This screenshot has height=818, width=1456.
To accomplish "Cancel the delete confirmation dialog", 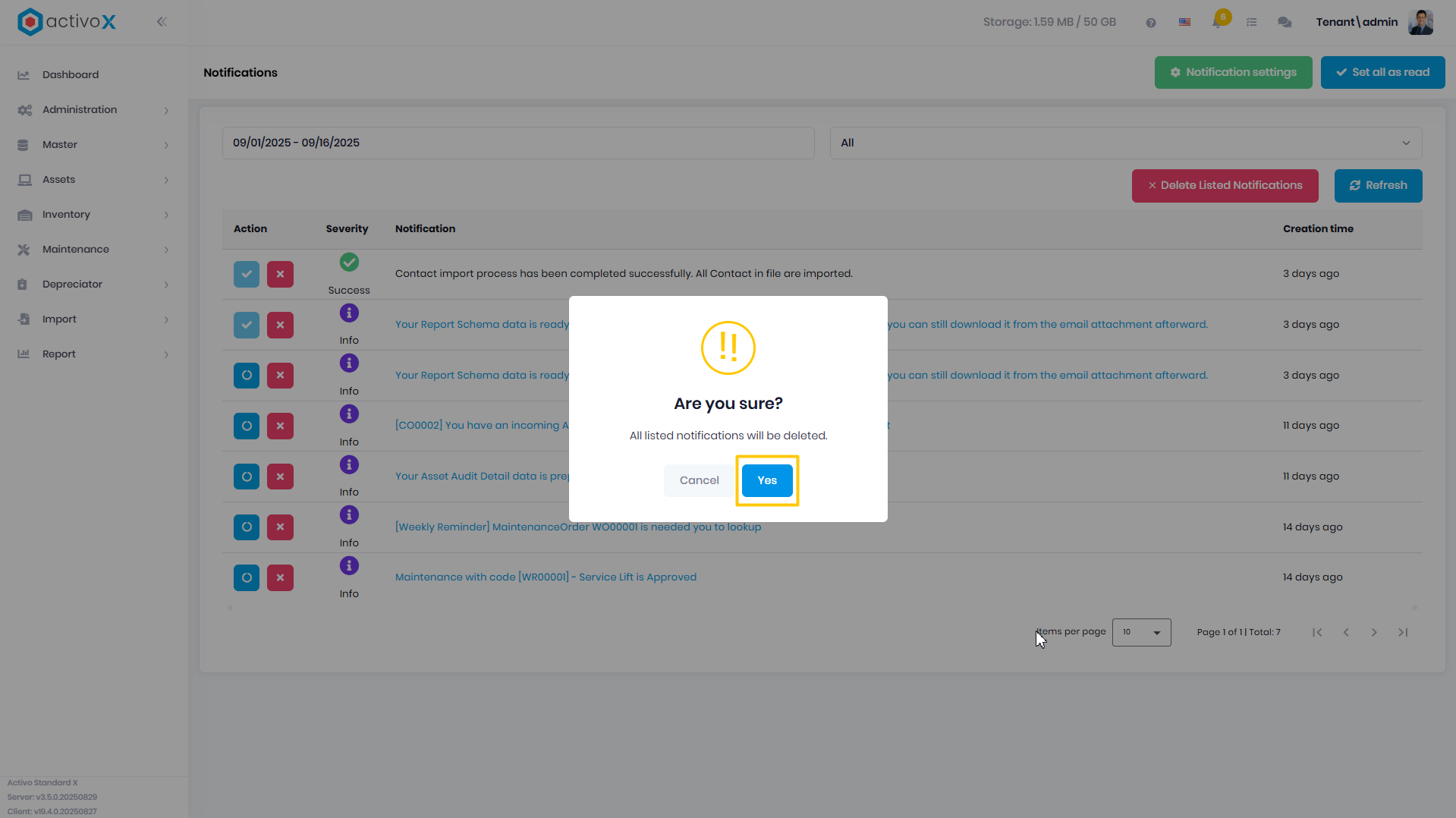I will pos(699,480).
